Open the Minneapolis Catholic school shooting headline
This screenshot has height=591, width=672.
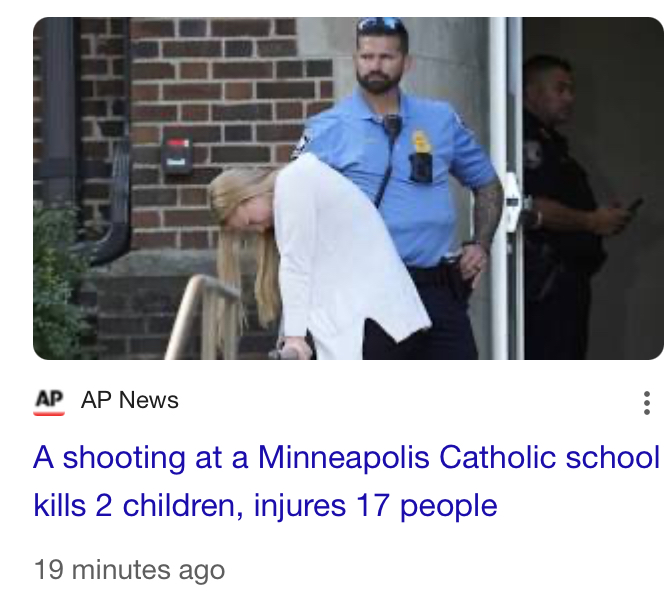pyautogui.click(x=346, y=481)
